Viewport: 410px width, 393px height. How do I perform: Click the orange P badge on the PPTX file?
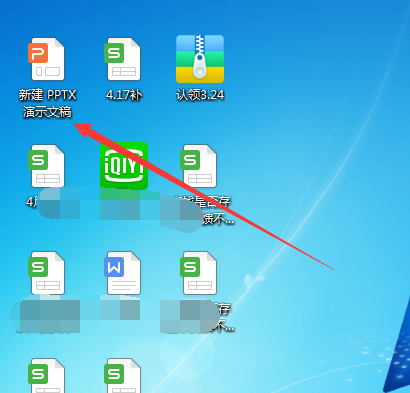point(38,53)
